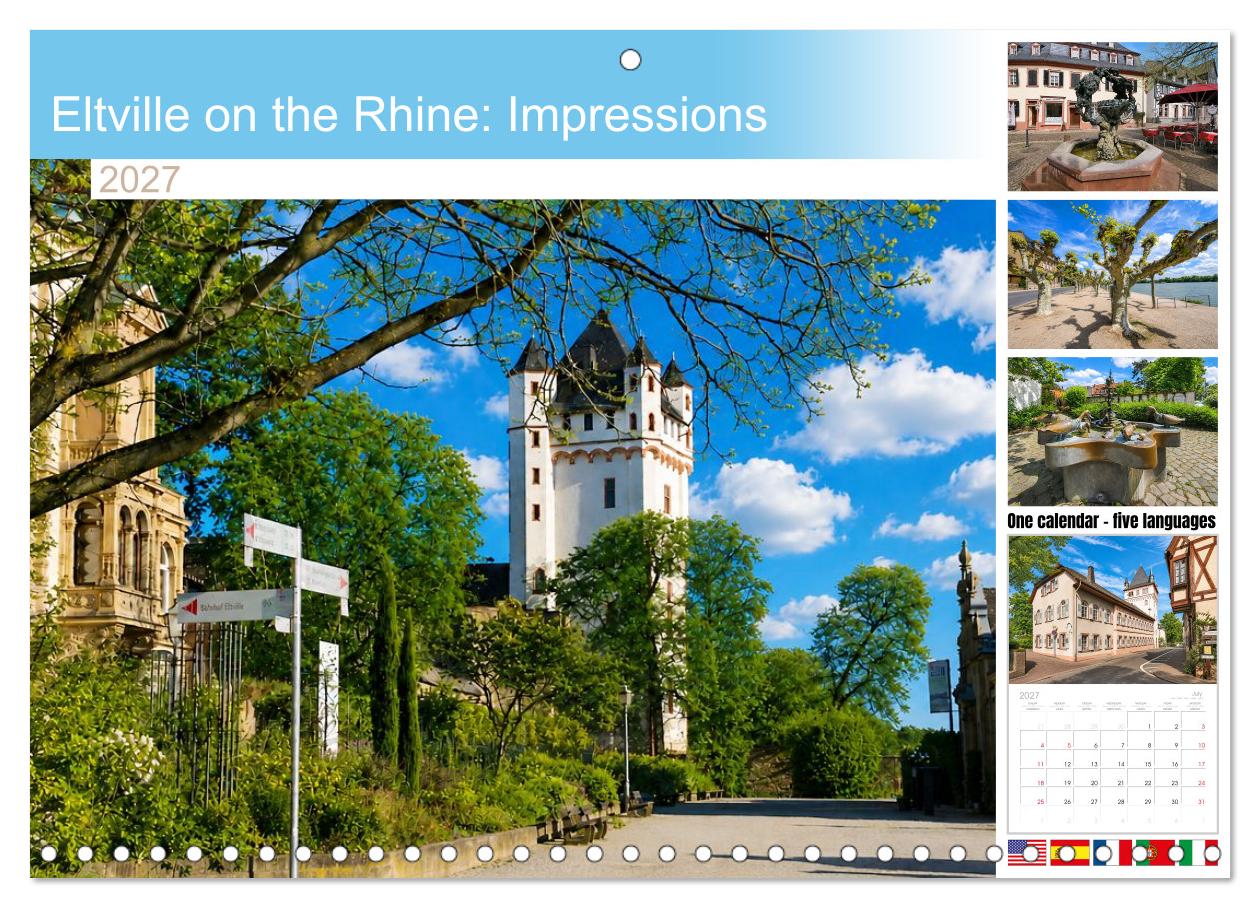
Task: Click the hanging hole at the top center
Action: pyautogui.click(x=630, y=60)
